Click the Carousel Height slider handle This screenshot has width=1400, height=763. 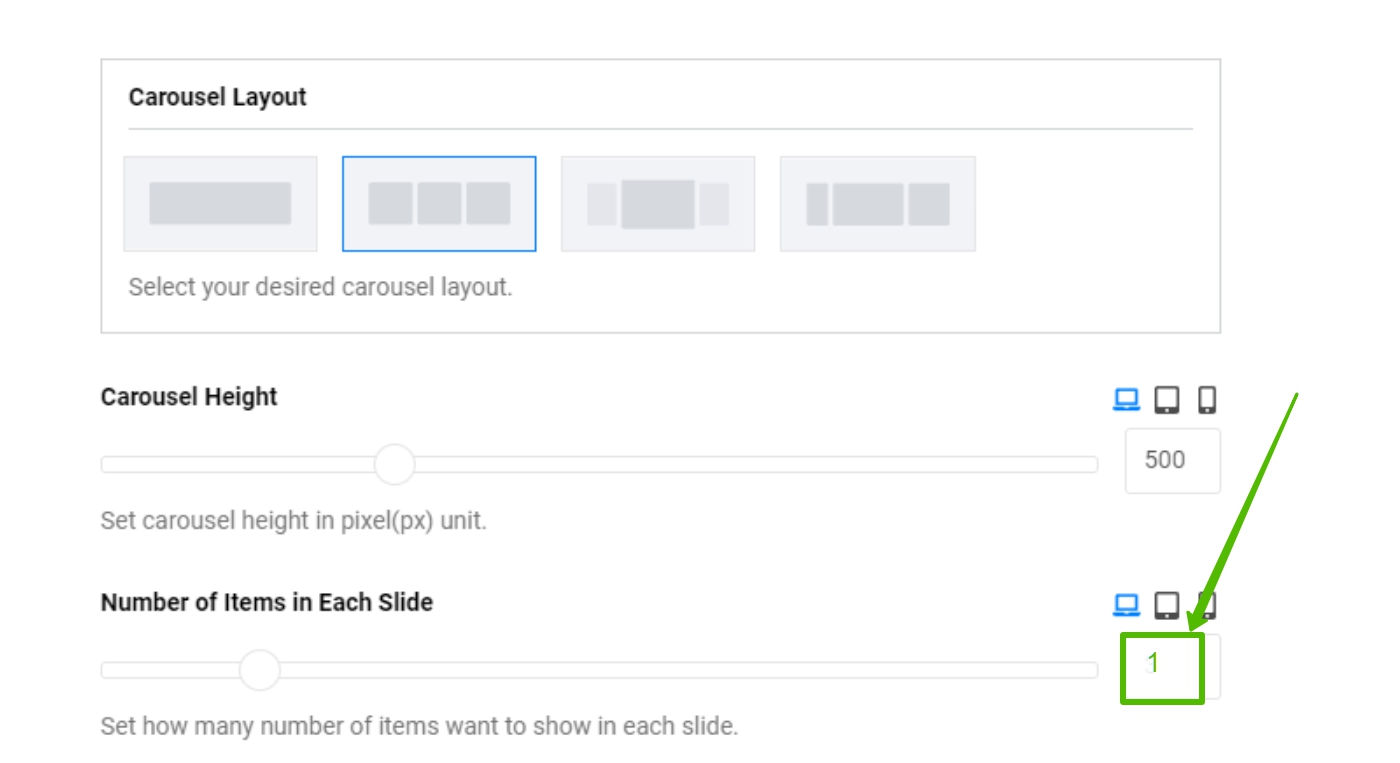[394, 465]
